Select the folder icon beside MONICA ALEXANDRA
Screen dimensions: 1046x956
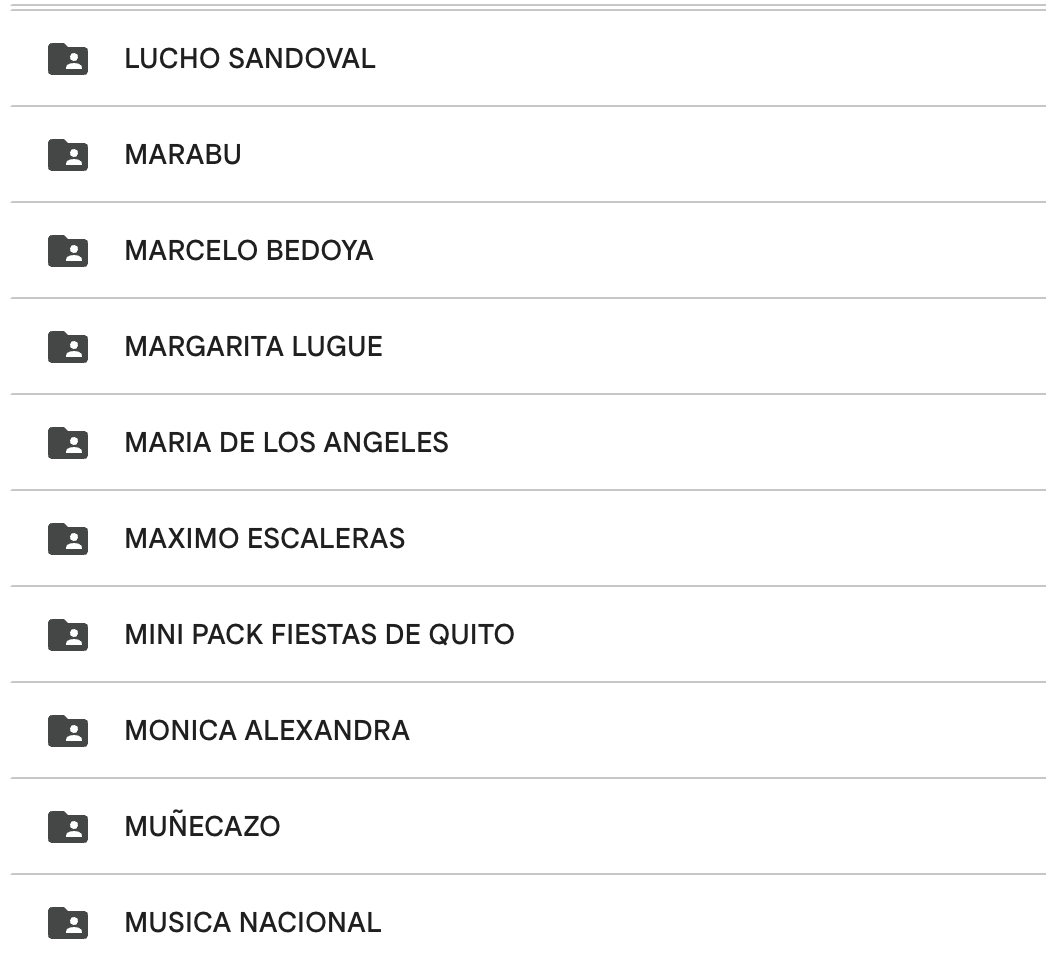click(x=68, y=731)
